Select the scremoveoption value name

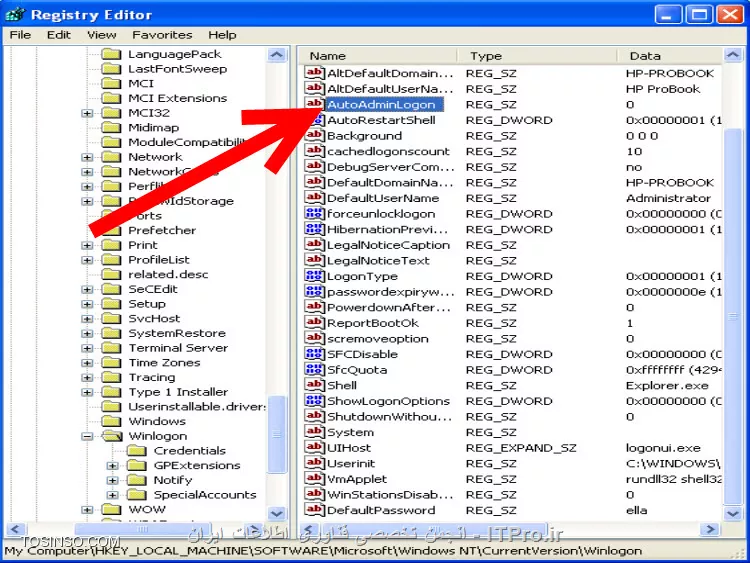[x=377, y=339]
